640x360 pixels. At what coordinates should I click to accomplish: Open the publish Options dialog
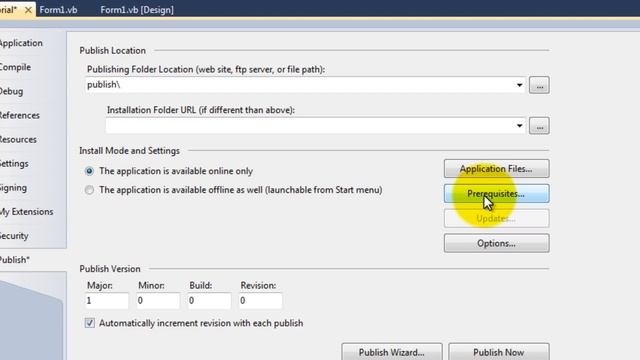tap(496, 243)
